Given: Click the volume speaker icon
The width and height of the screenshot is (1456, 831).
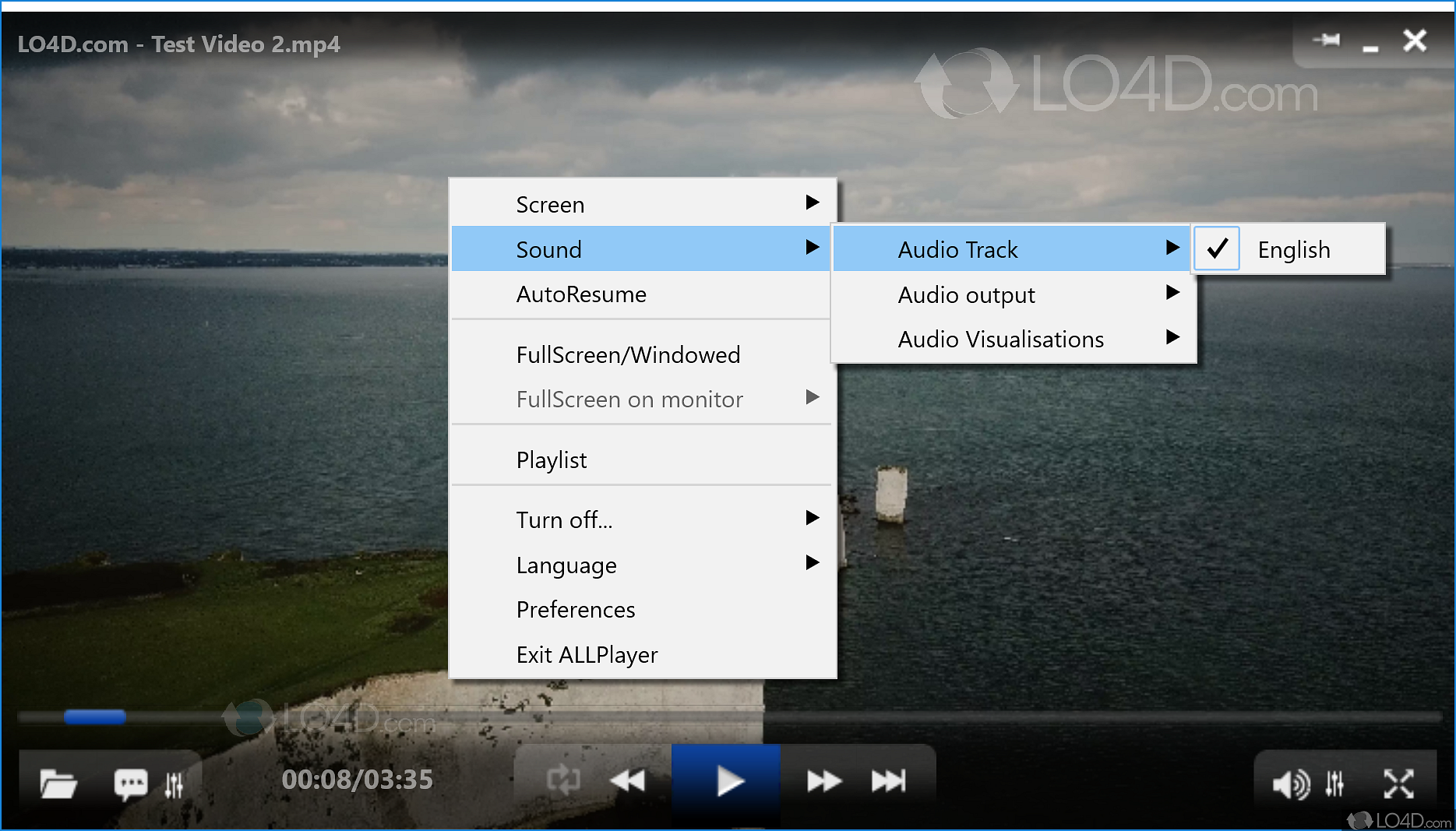Looking at the screenshot, I should coord(1292,783).
